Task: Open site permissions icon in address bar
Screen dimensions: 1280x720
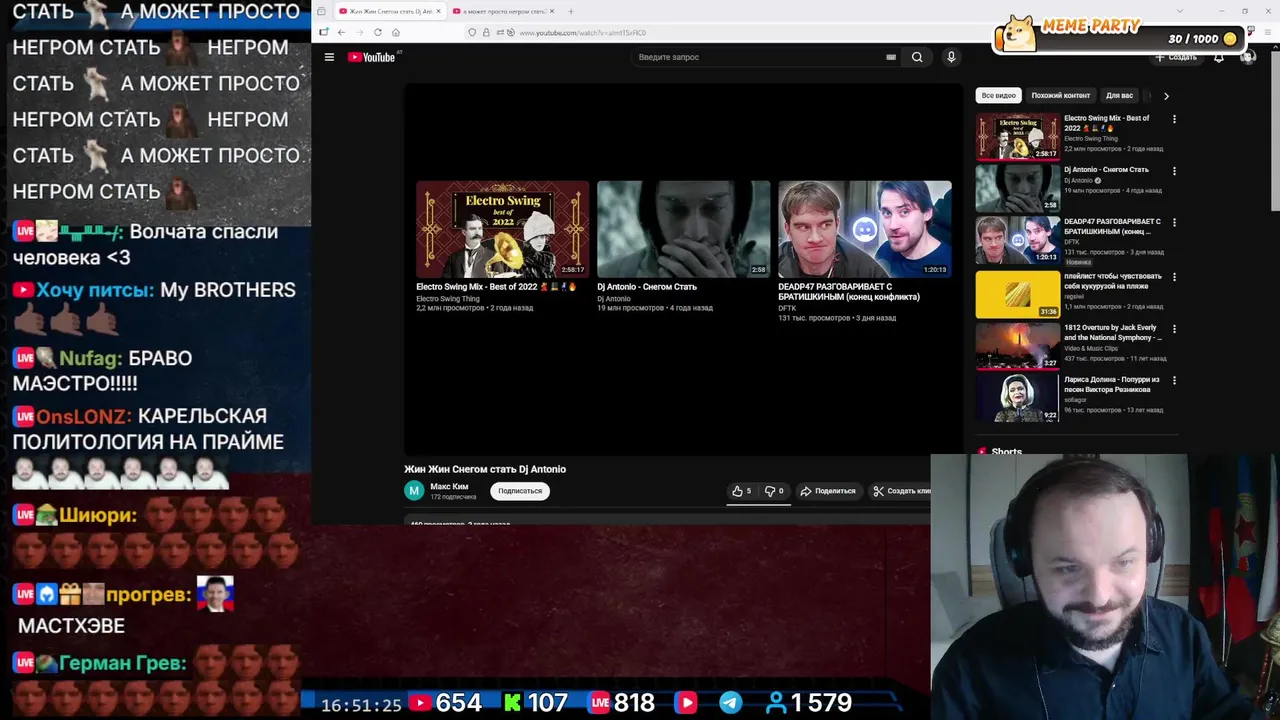Action: (501, 32)
